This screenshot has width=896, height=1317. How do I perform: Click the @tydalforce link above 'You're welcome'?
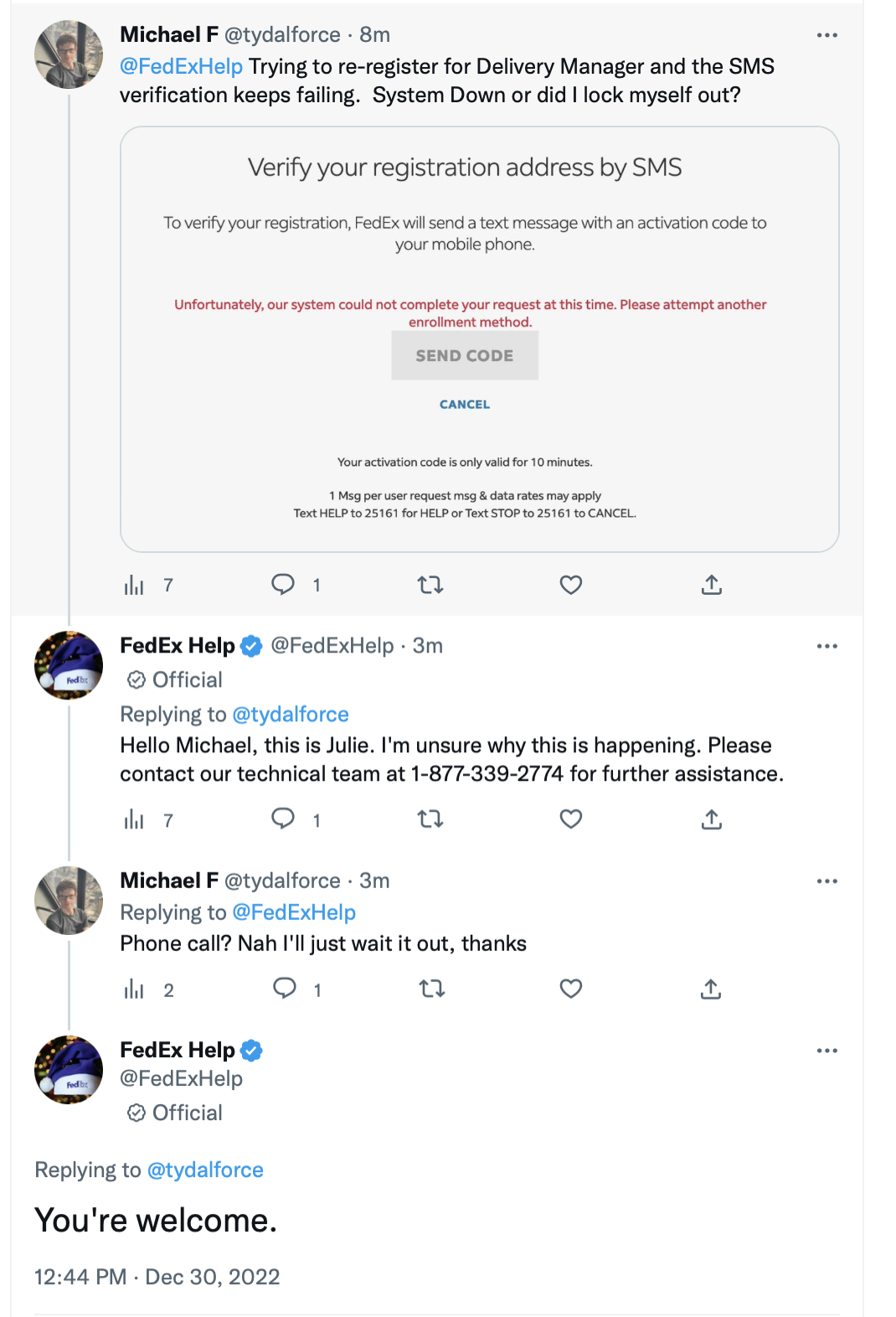(205, 1170)
